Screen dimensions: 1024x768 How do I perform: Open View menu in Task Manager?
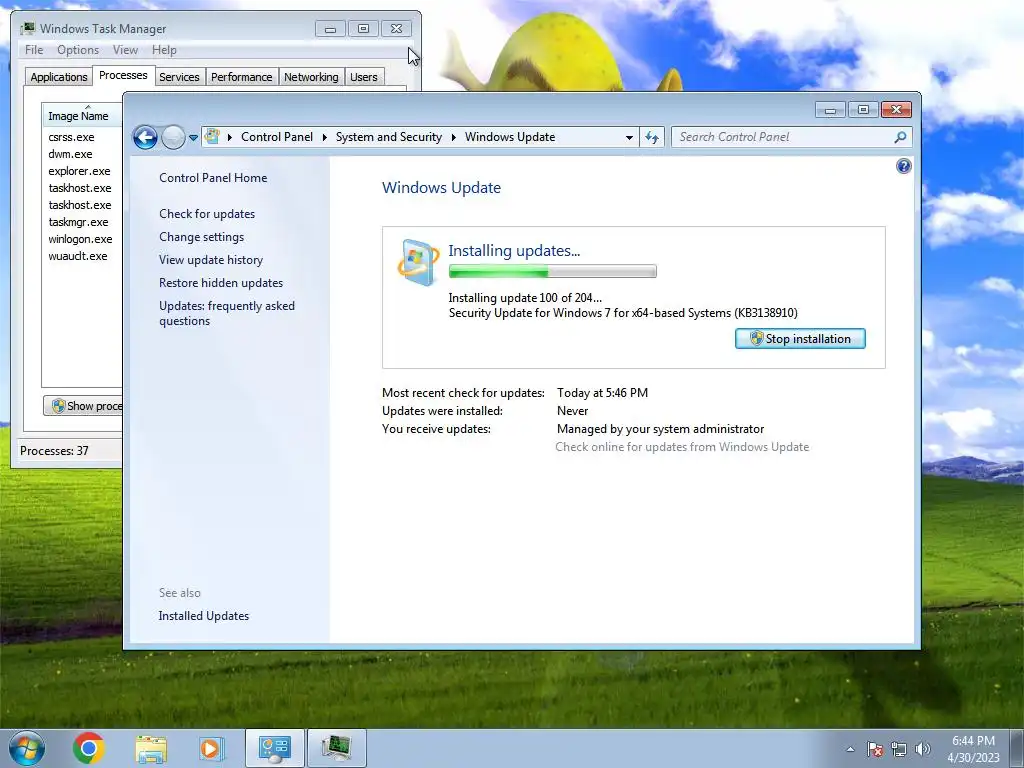(x=125, y=50)
